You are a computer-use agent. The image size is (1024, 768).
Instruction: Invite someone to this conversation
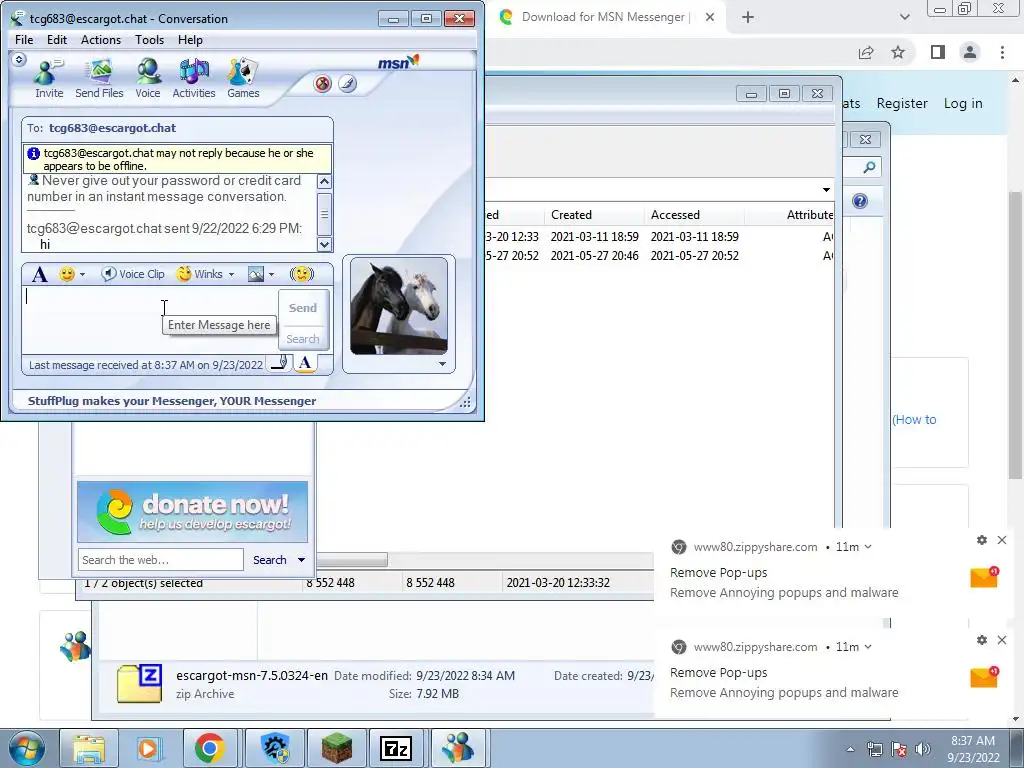[49, 78]
